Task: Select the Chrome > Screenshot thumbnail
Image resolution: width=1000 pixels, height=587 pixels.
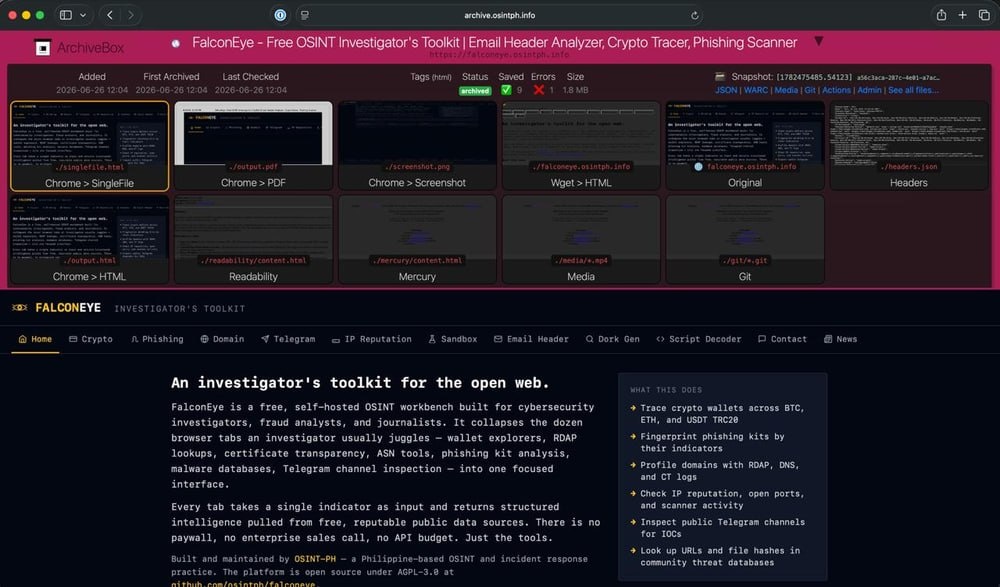Action: pyautogui.click(x=417, y=145)
